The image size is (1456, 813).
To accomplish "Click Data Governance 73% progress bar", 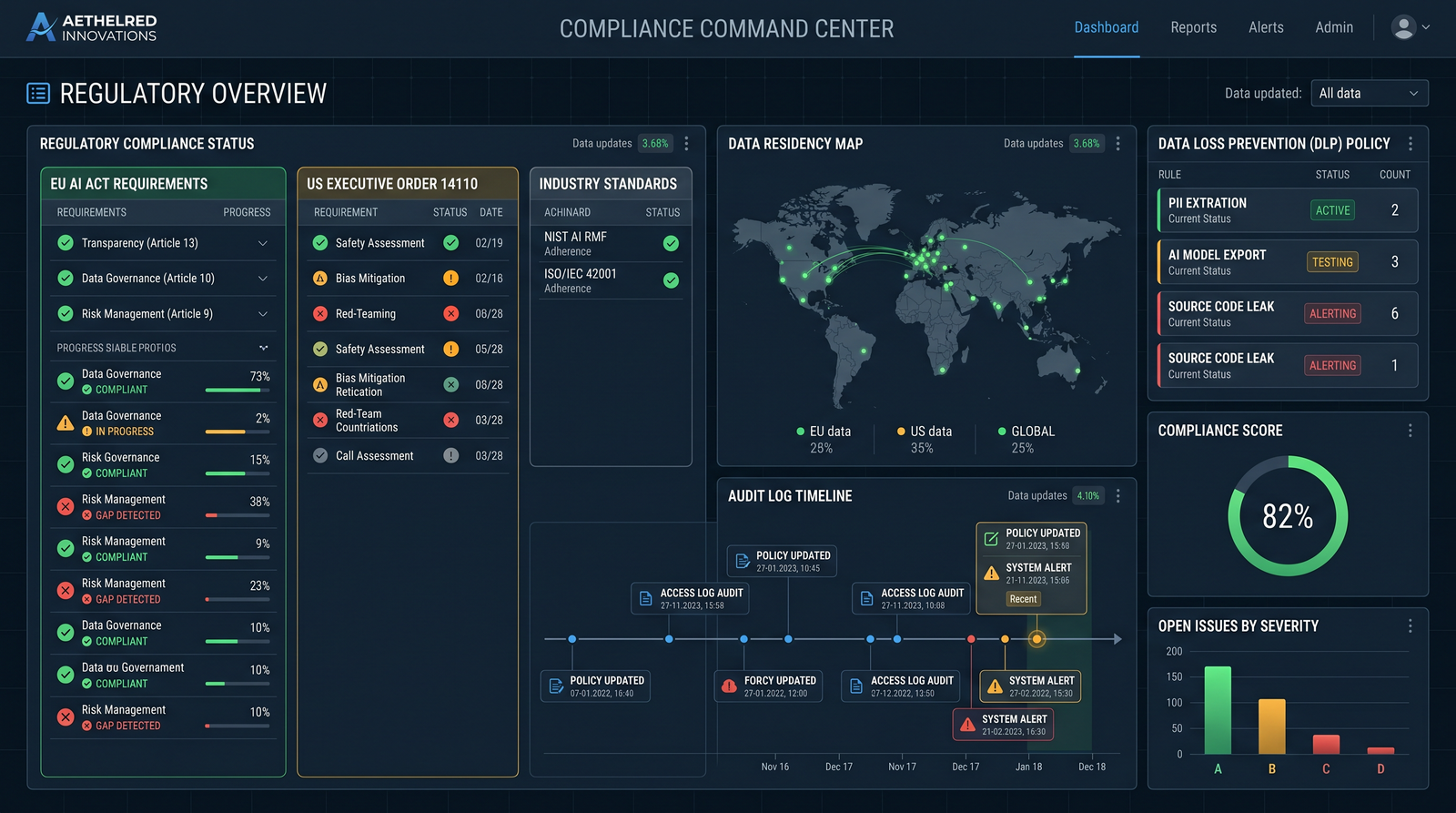I will [238, 391].
